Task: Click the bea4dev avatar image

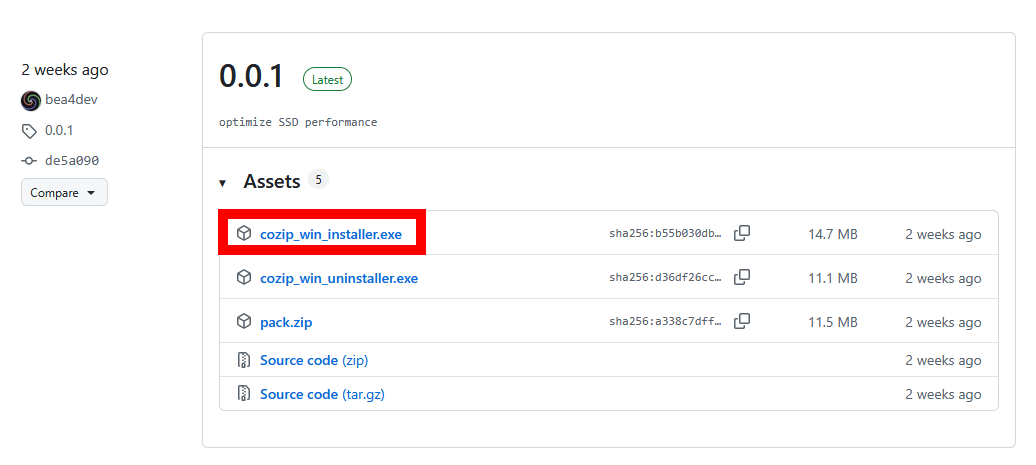Action: [30, 100]
